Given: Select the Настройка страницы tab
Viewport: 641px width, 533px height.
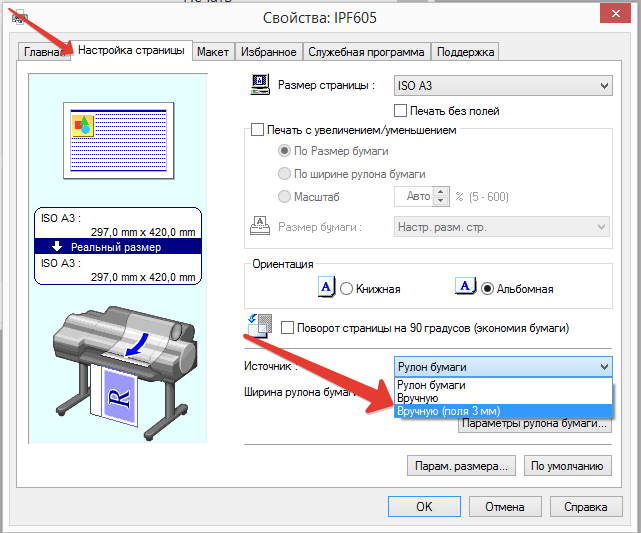Looking at the screenshot, I should [131, 50].
